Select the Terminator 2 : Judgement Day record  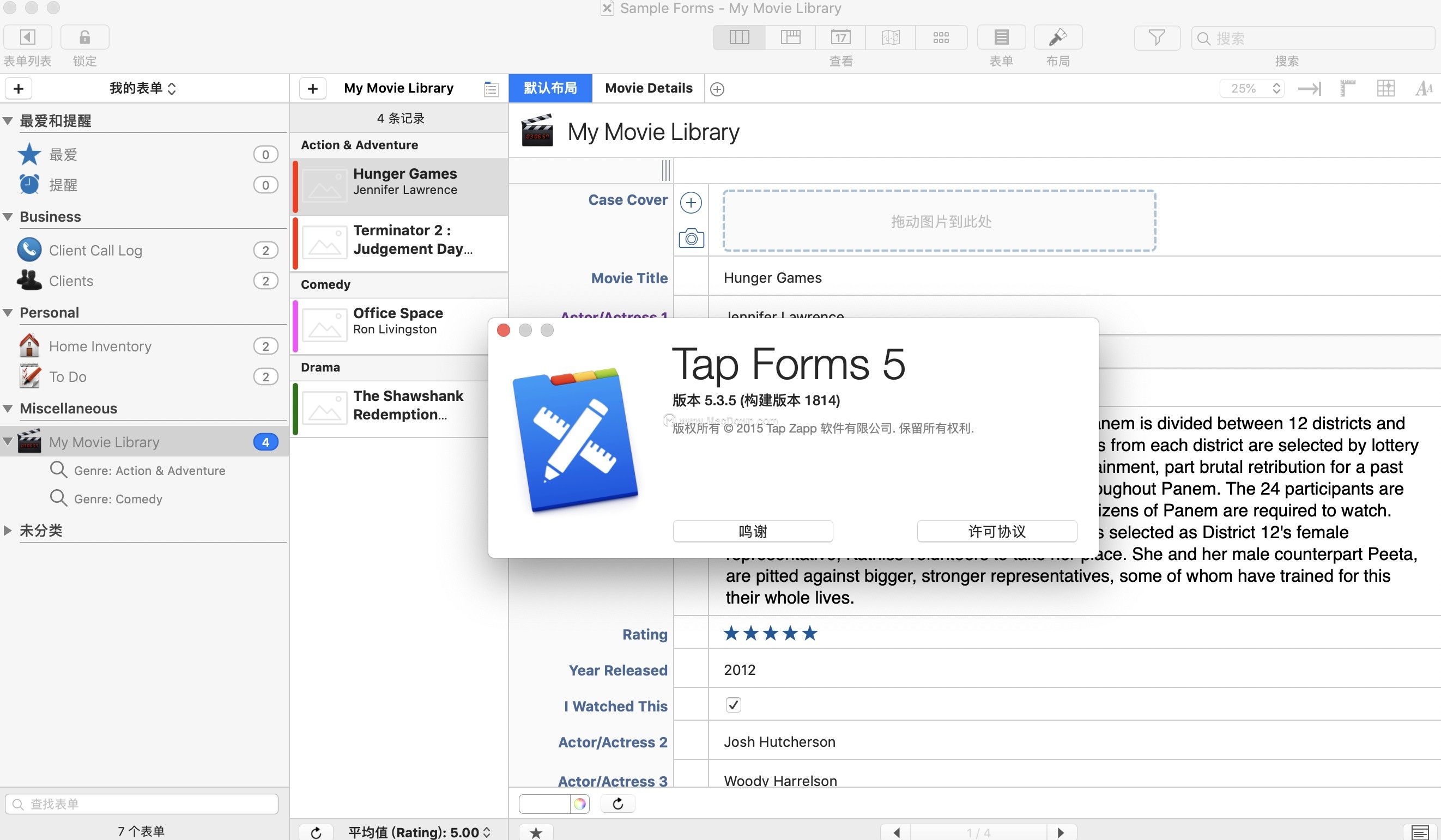point(400,243)
